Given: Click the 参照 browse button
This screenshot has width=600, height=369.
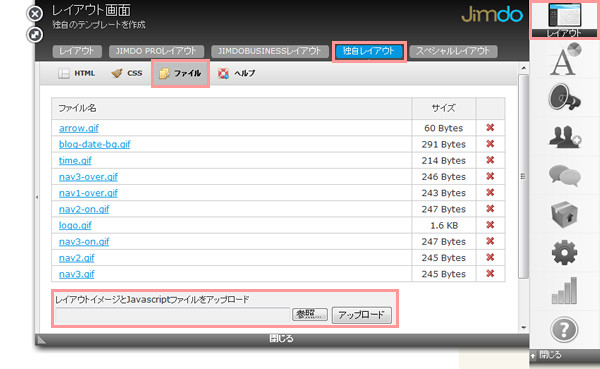Looking at the screenshot, I should tap(310, 315).
